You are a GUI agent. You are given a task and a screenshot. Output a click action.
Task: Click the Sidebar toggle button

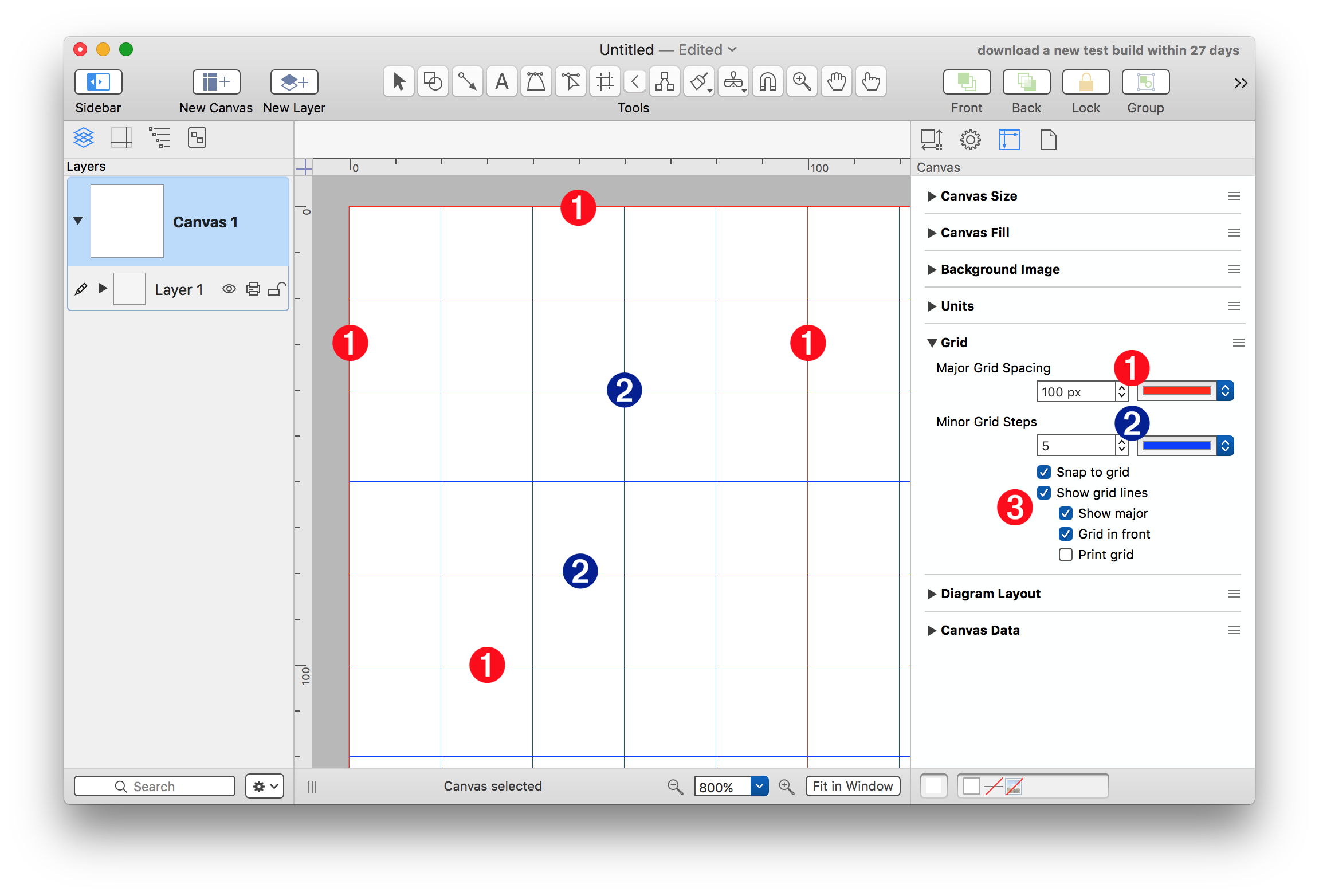click(98, 82)
